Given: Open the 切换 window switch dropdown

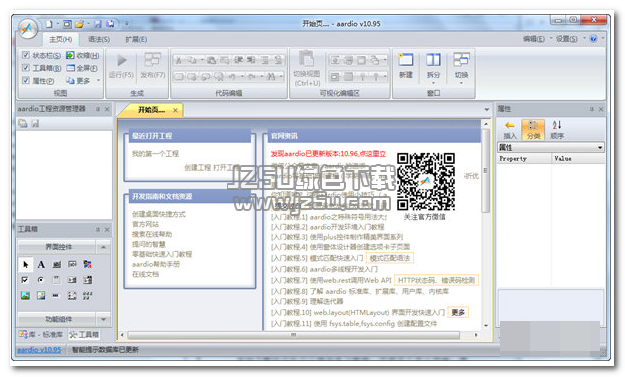Looking at the screenshot, I should pyautogui.click(x=461, y=83).
